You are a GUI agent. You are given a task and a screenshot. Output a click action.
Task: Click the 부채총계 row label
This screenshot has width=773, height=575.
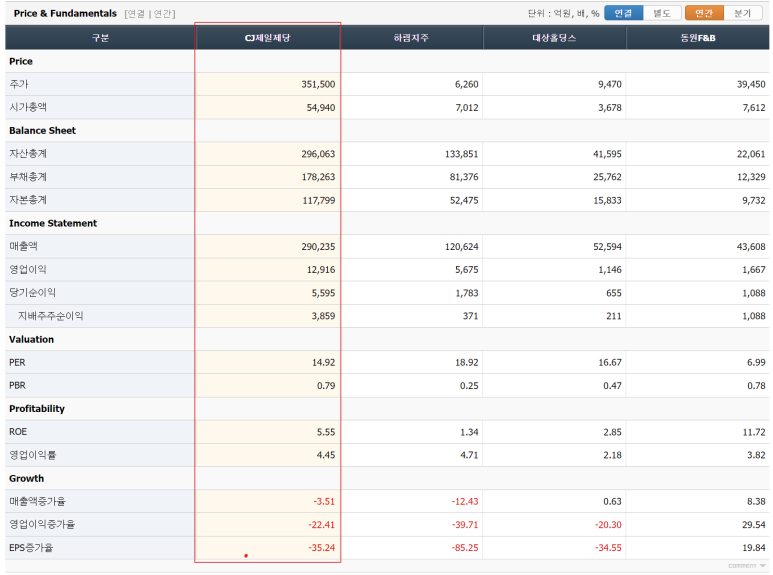tap(28, 177)
